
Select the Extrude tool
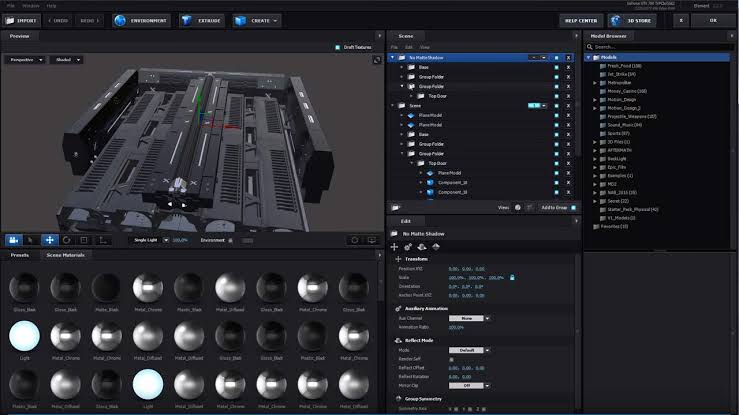[202, 21]
